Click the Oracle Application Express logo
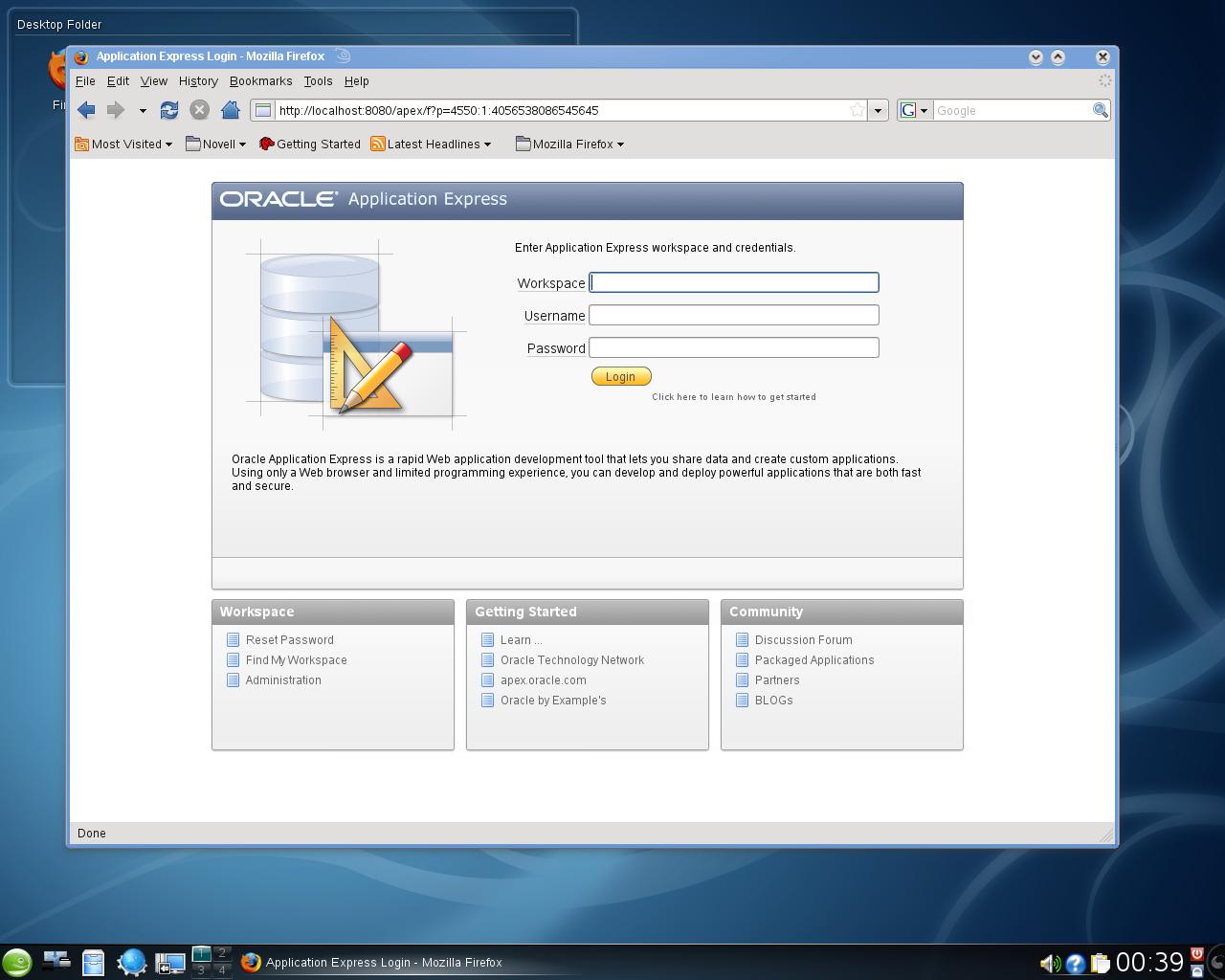The image size is (1225, 980). (364, 199)
